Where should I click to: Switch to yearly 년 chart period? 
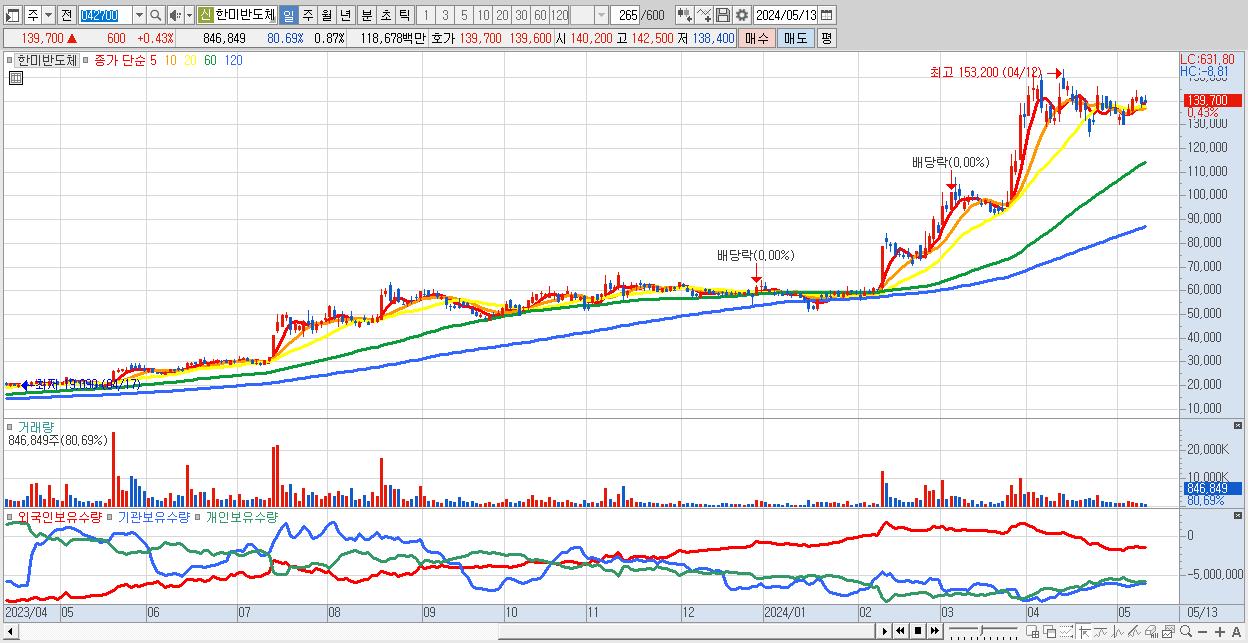coord(345,15)
